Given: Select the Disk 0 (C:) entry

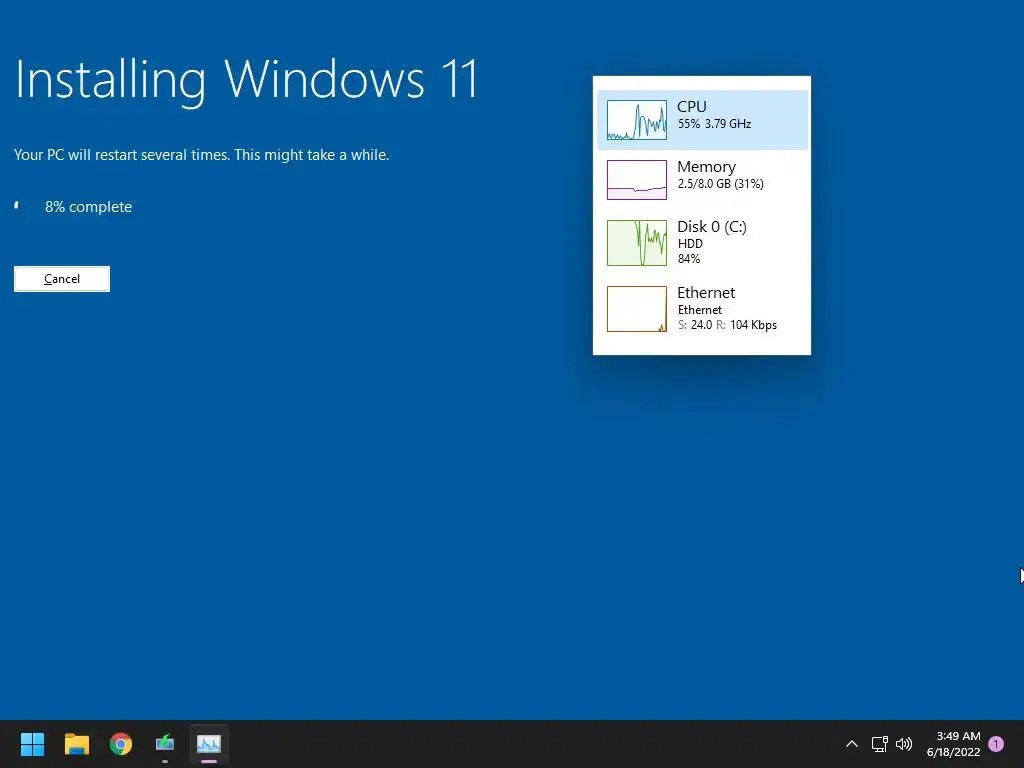Looking at the screenshot, I should tap(702, 242).
